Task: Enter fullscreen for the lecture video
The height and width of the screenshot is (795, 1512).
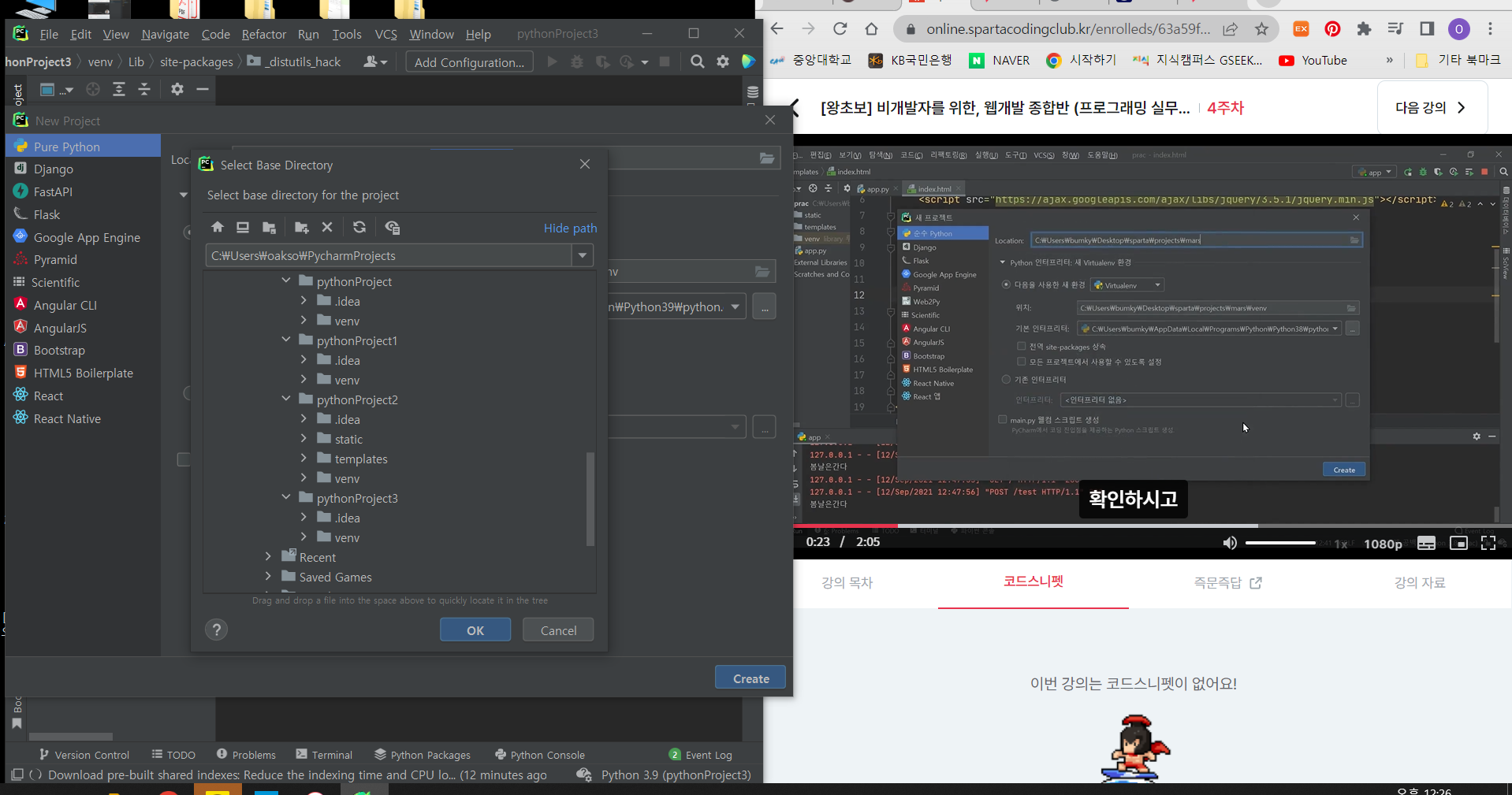Action: (x=1488, y=543)
